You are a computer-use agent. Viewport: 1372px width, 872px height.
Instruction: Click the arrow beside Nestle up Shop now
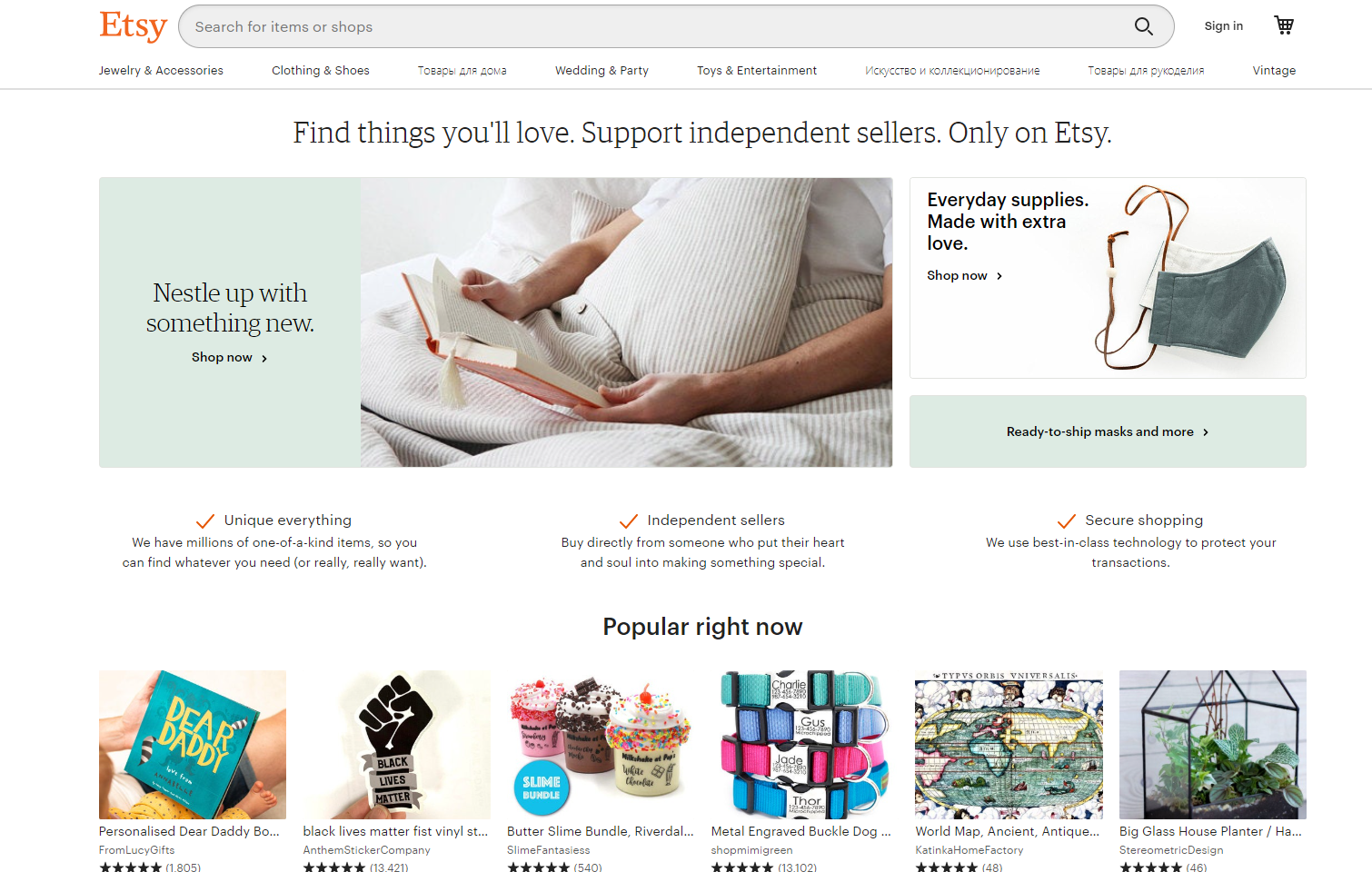(264, 359)
